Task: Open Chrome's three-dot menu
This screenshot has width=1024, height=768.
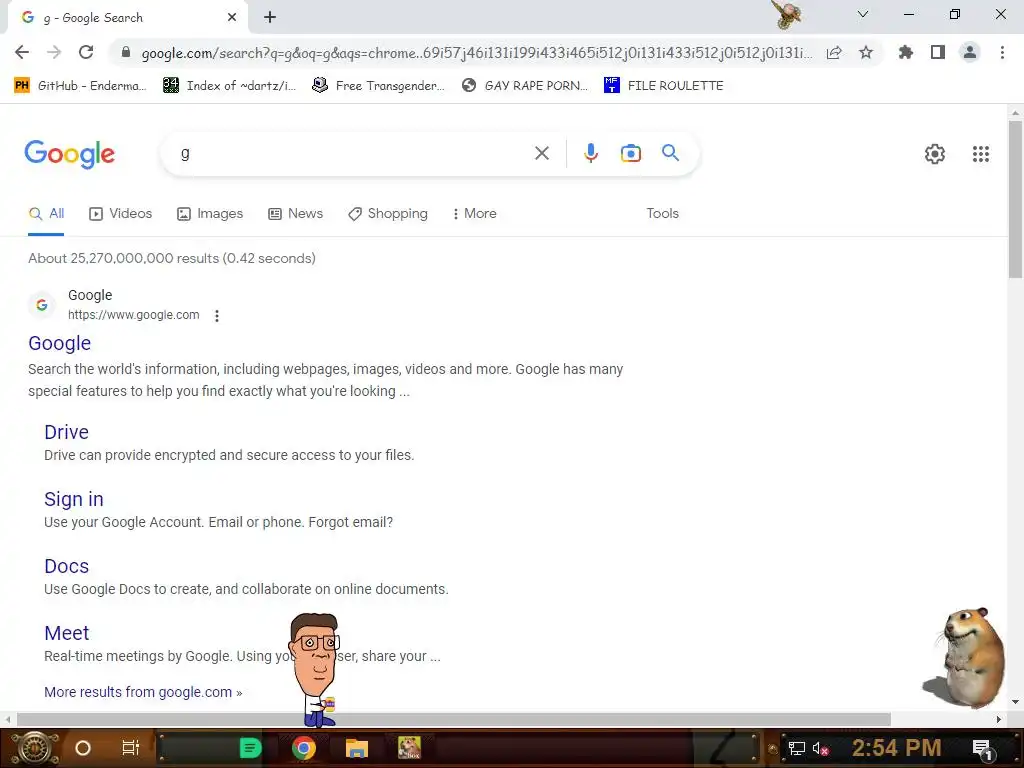Action: pos(1002,52)
